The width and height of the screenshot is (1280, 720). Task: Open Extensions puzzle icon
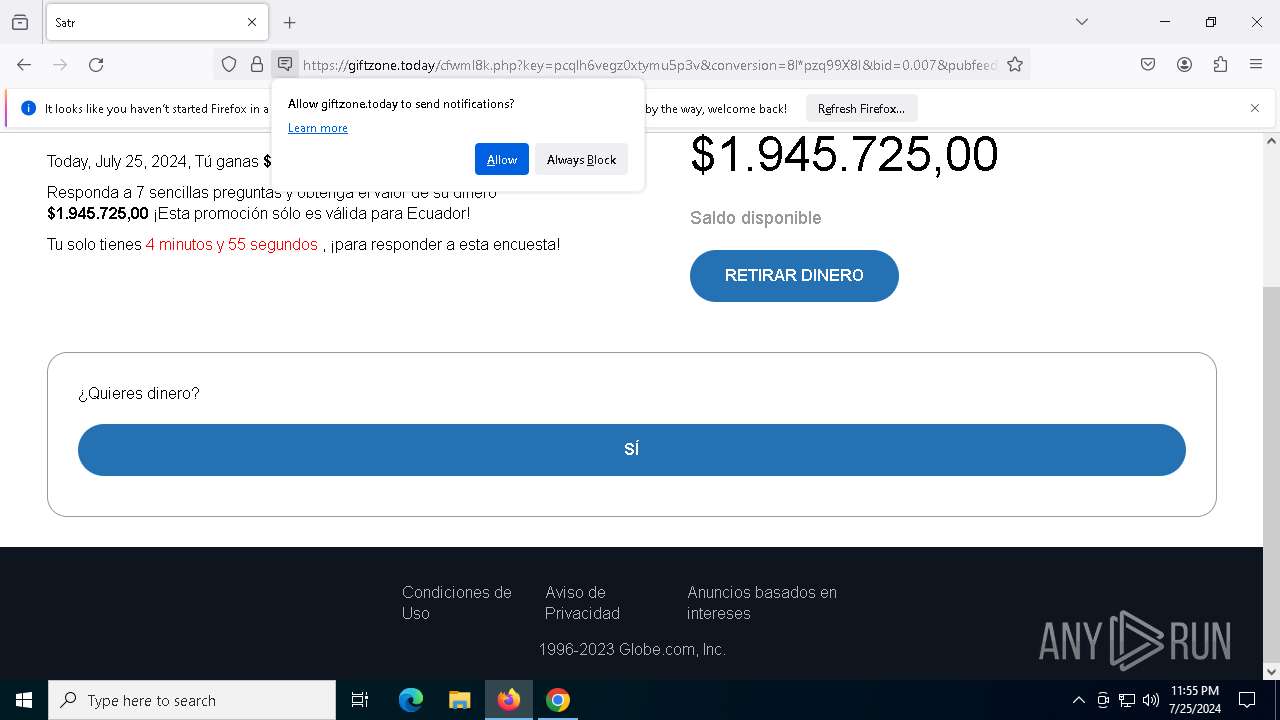pyautogui.click(x=1220, y=65)
